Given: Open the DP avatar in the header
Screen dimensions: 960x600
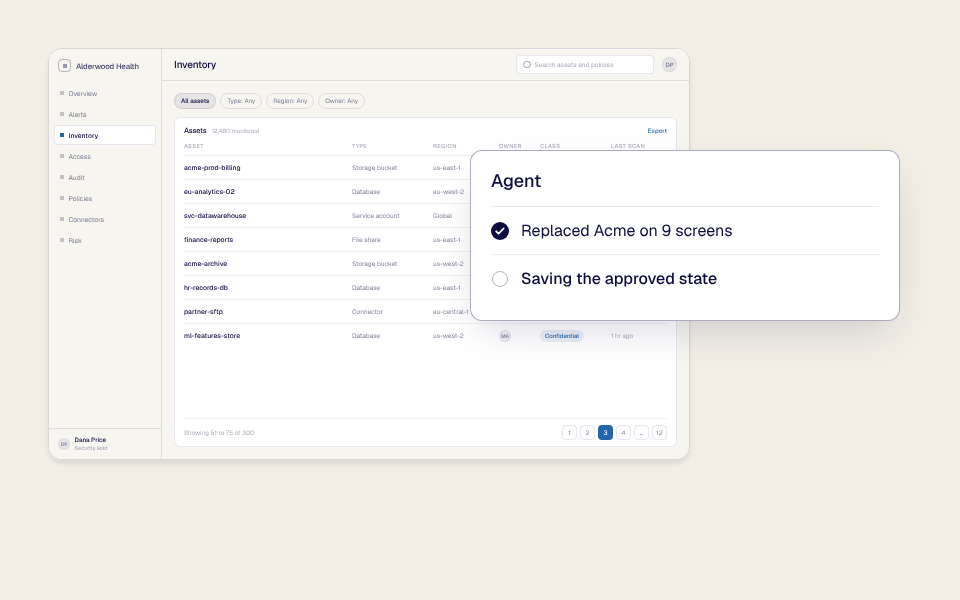Looking at the screenshot, I should (669, 65).
